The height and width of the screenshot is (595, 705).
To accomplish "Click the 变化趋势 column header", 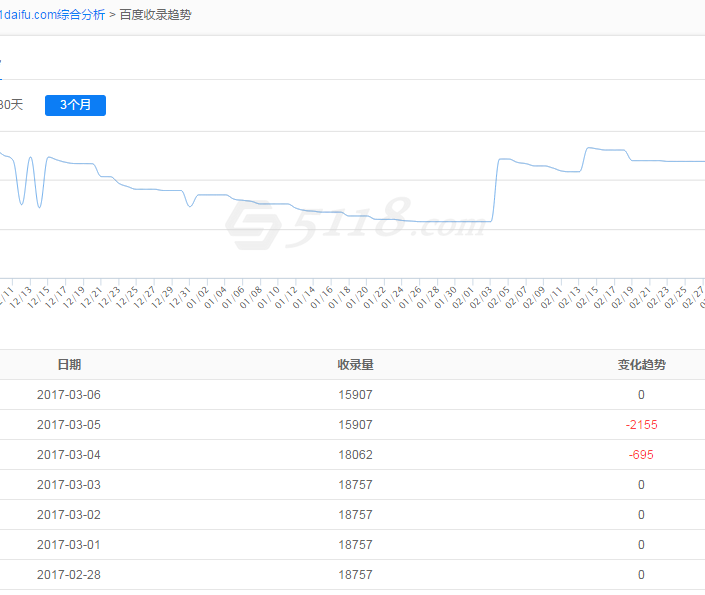I will (641, 365).
